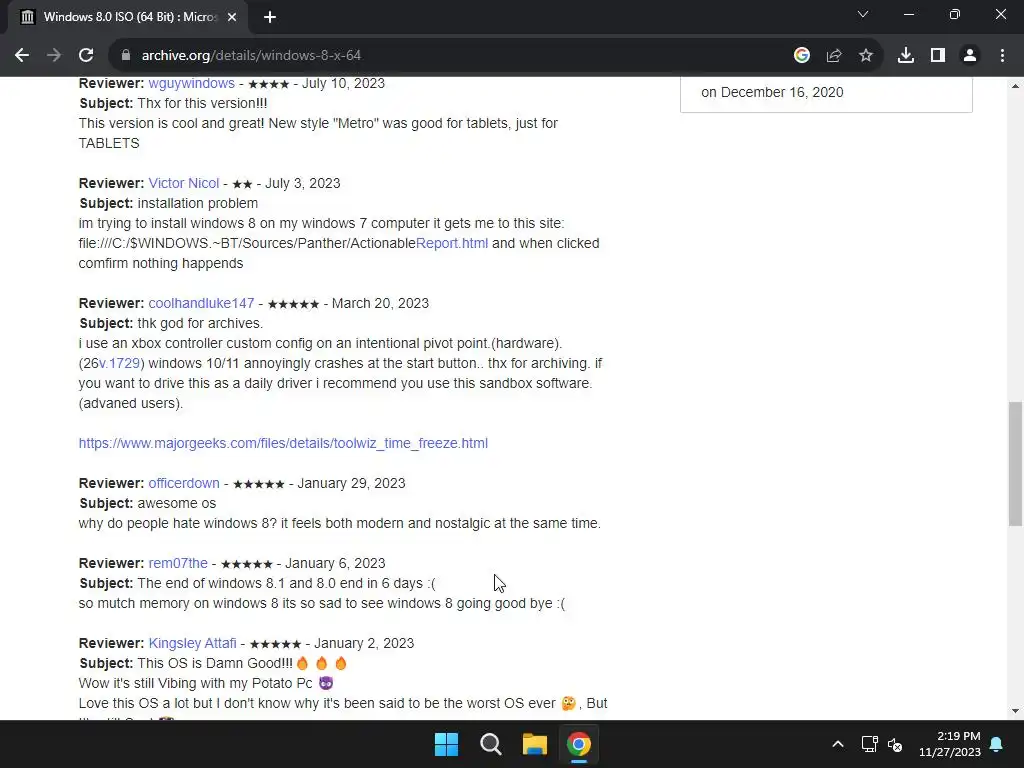Click the address bar URL field
This screenshot has height=768, width=1024.
tap(457, 56)
